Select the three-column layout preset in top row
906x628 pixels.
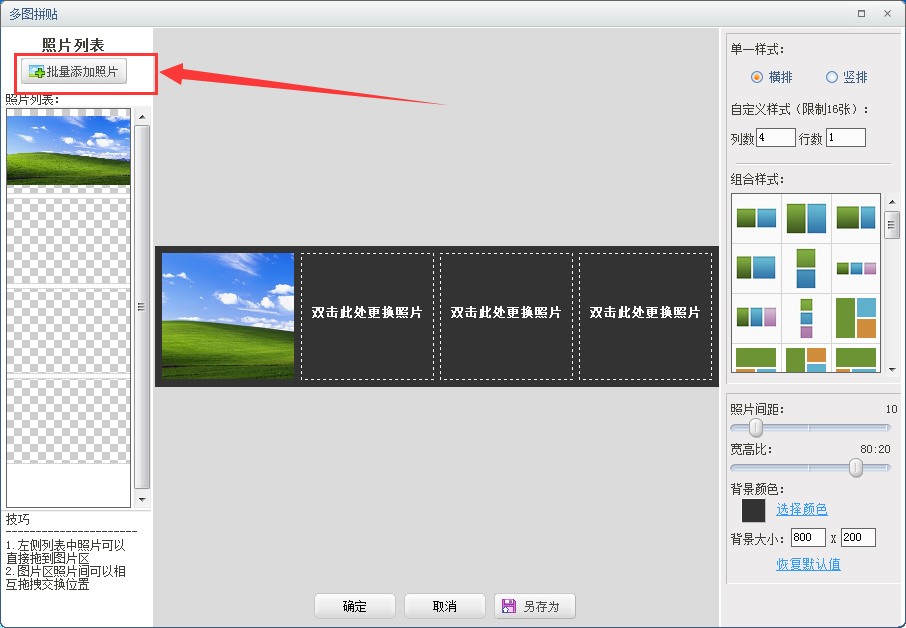coord(855,265)
